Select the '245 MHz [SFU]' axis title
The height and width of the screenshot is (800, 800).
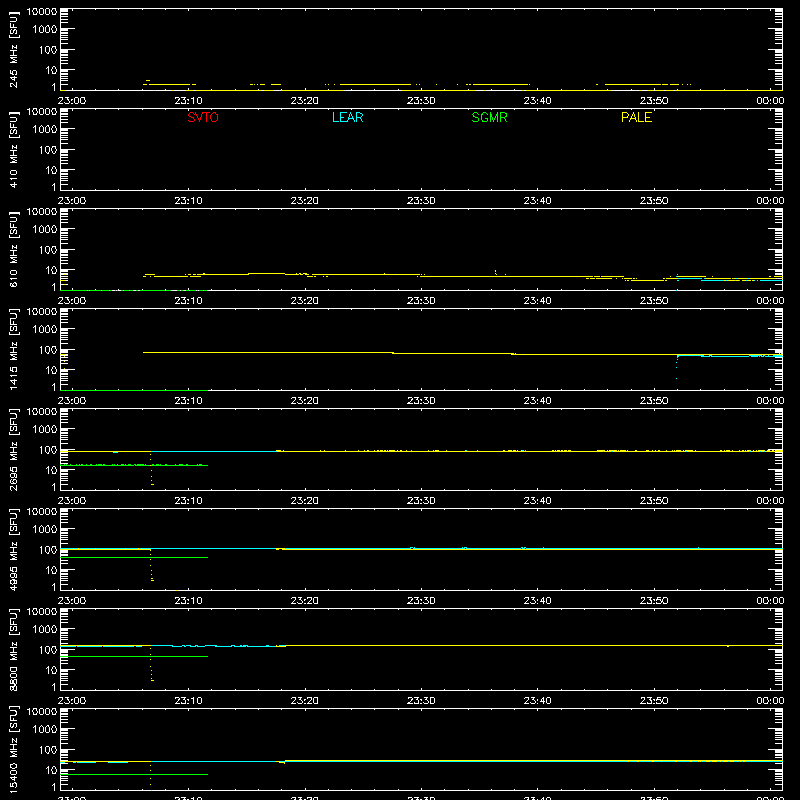(13, 49)
